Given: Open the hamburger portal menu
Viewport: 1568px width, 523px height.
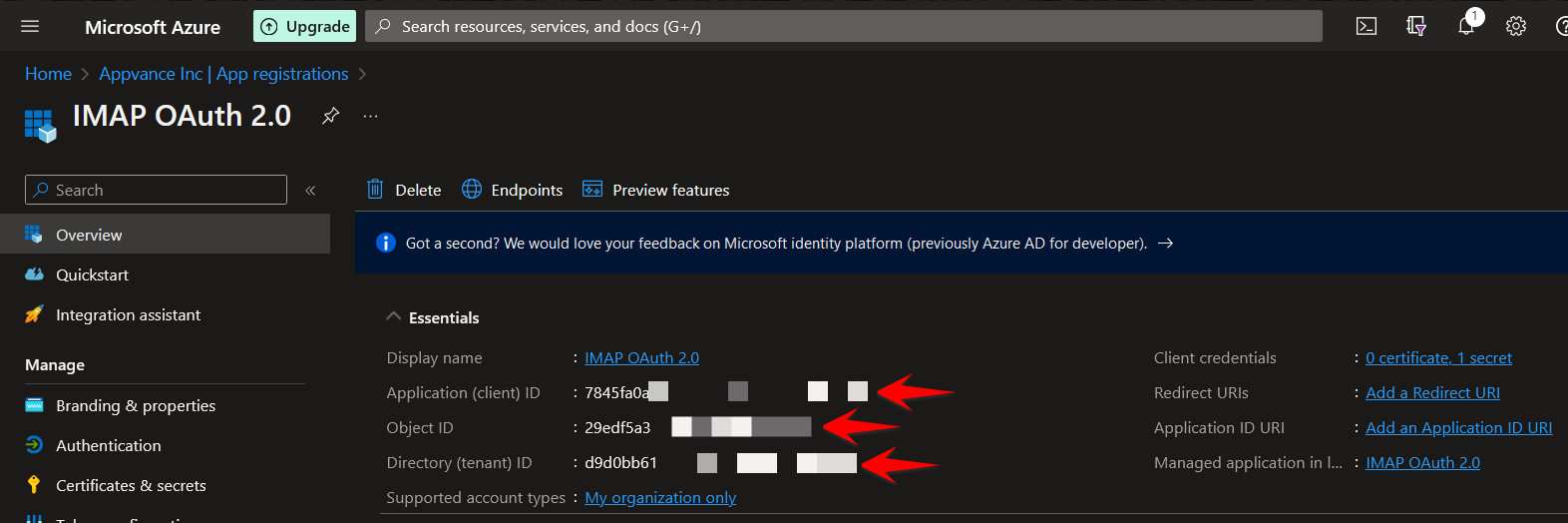Looking at the screenshot, I should point(30,26).
